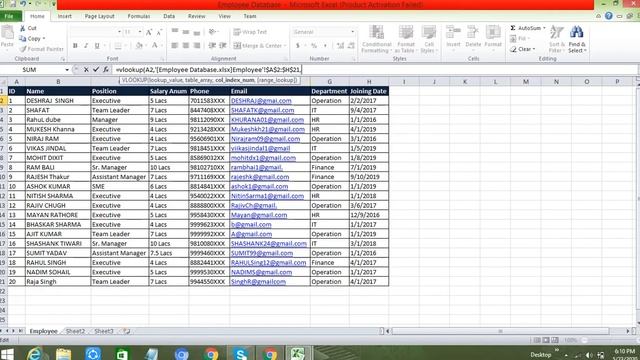Viewport: 640px width, 360px height.
Task: Open SHAFATK@gmail.com email link
Action: click(x=262, y=110)
